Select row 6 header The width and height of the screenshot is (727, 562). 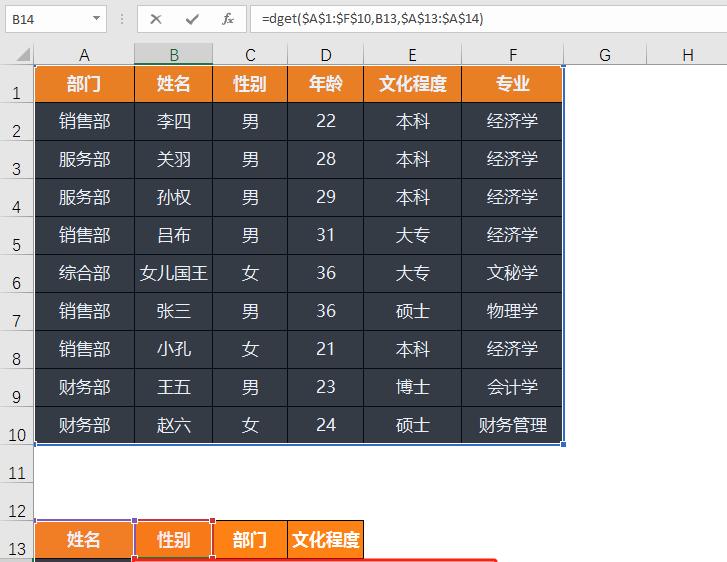(x=17, y=274)
